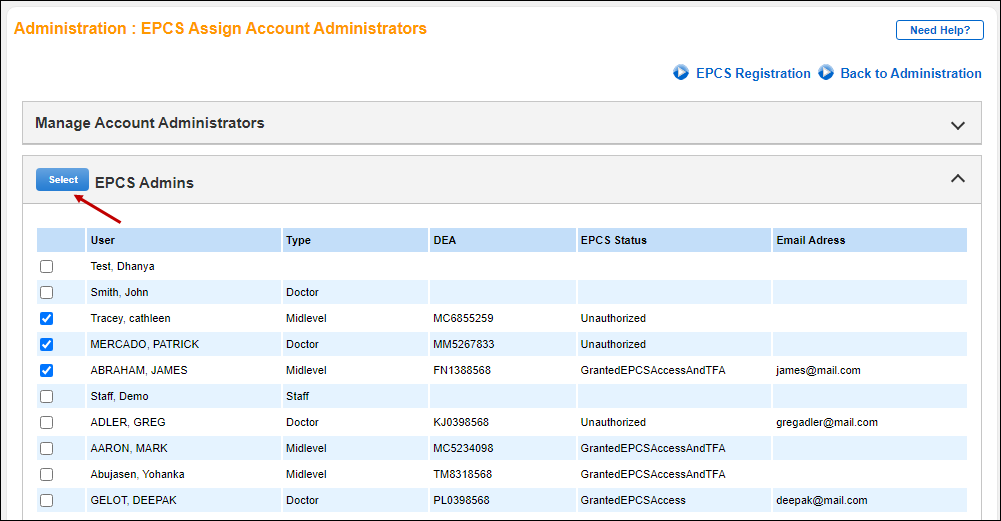Click DEA number PL0398568

462,501
